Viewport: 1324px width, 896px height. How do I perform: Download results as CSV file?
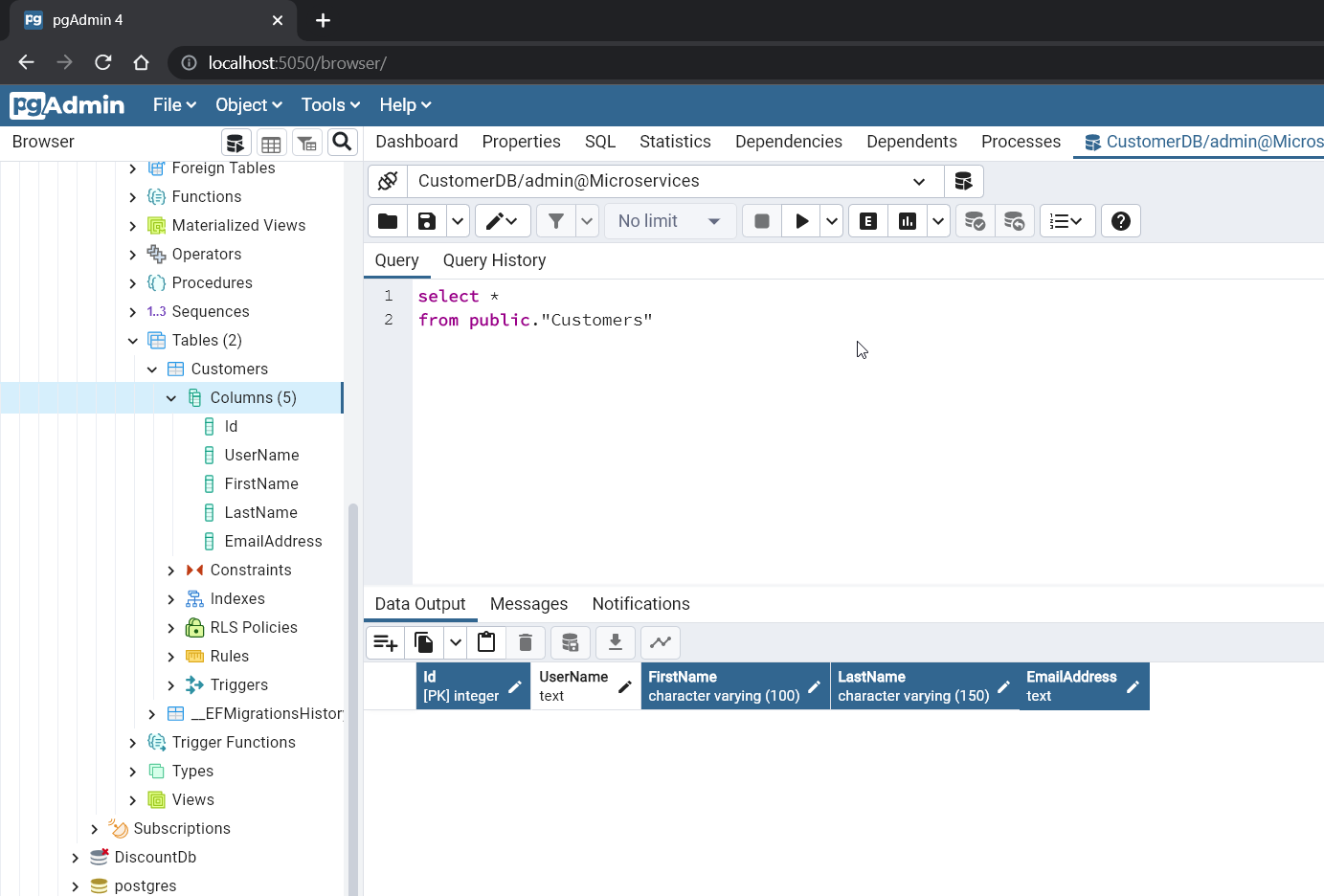(x=616, y=642)
